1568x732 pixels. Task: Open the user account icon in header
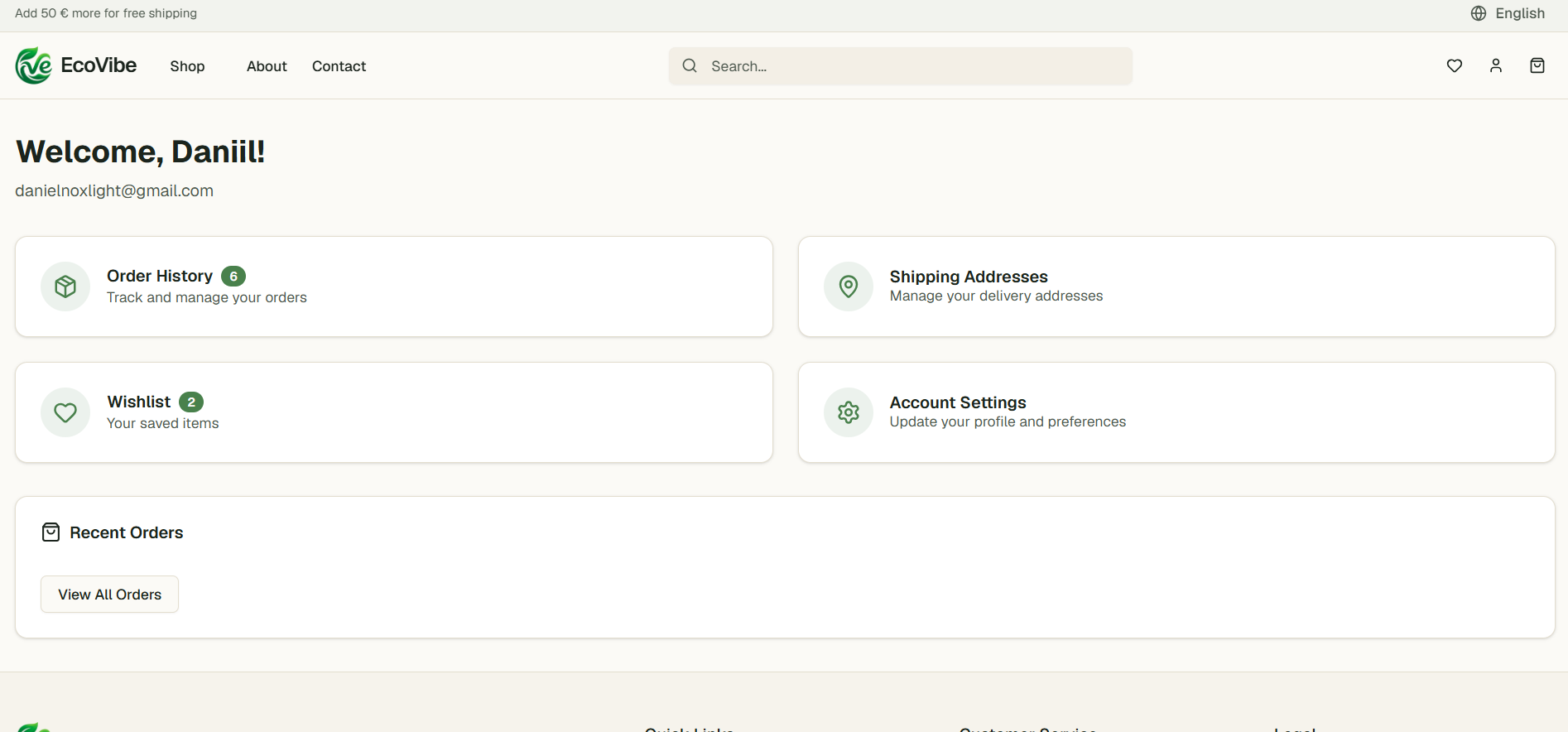pyautogui.click(x=1496, y=65)
